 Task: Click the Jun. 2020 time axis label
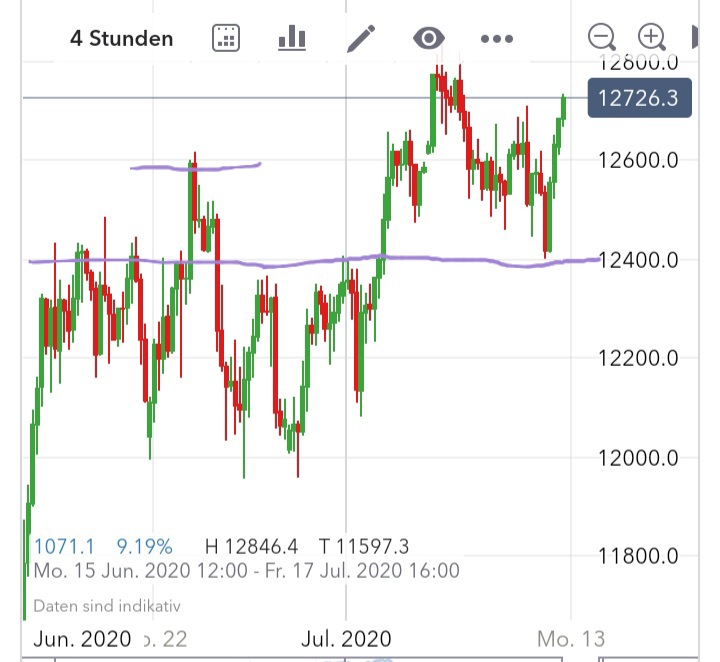click(80, 638)
